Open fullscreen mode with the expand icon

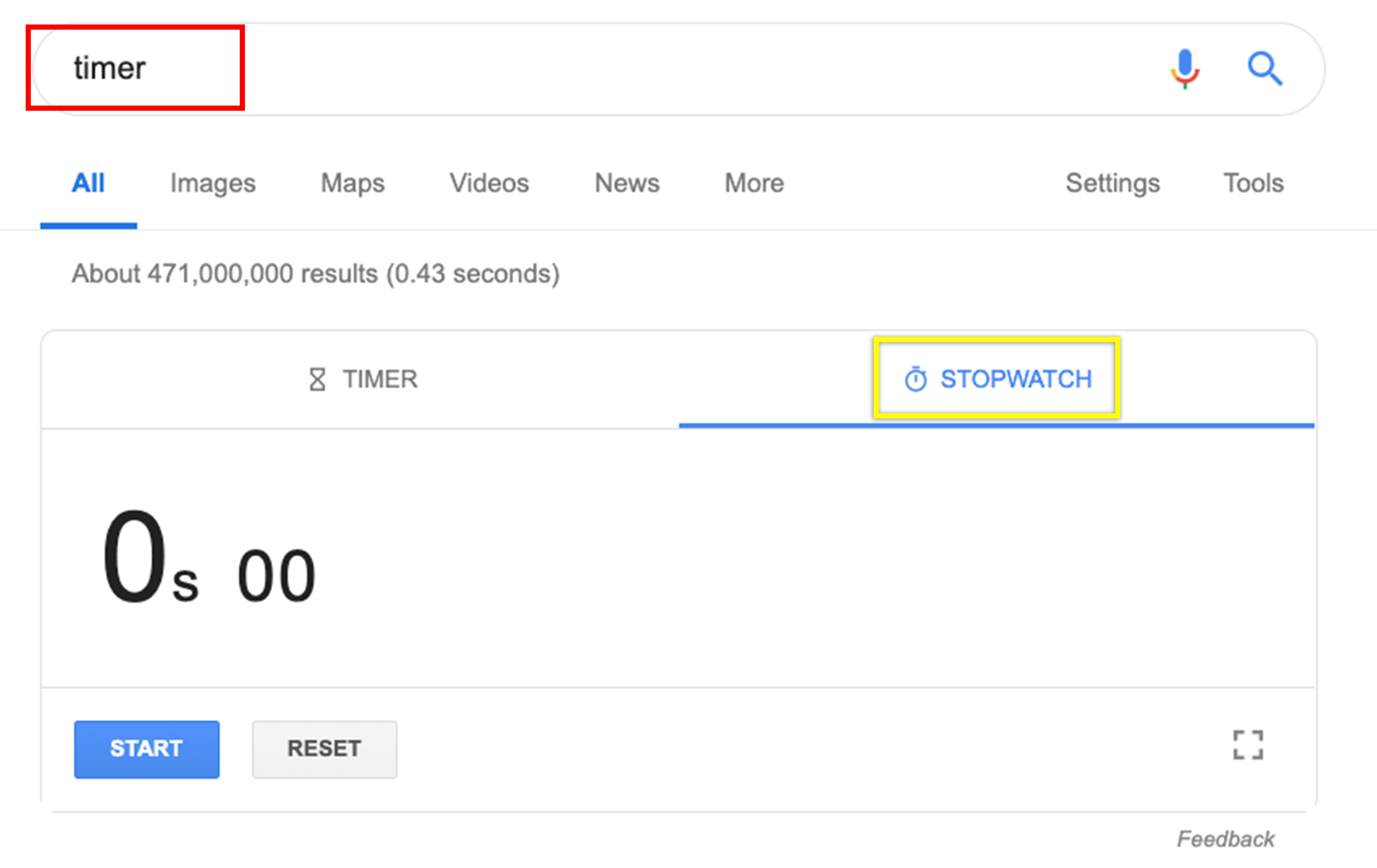pyautogui.click(x=1248, y=745)
